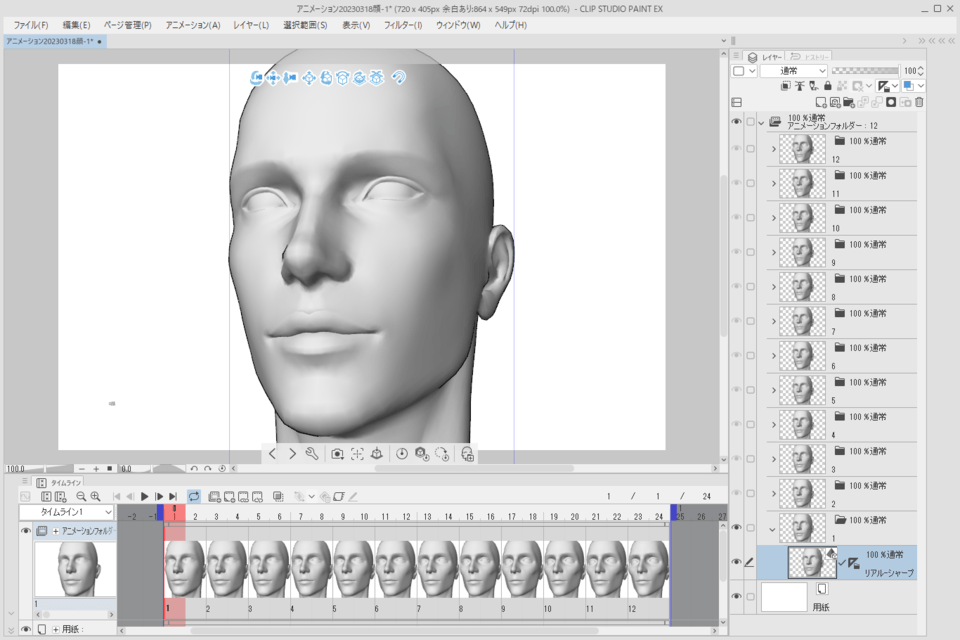Select next 3D object with right arrow

[292, 454]
